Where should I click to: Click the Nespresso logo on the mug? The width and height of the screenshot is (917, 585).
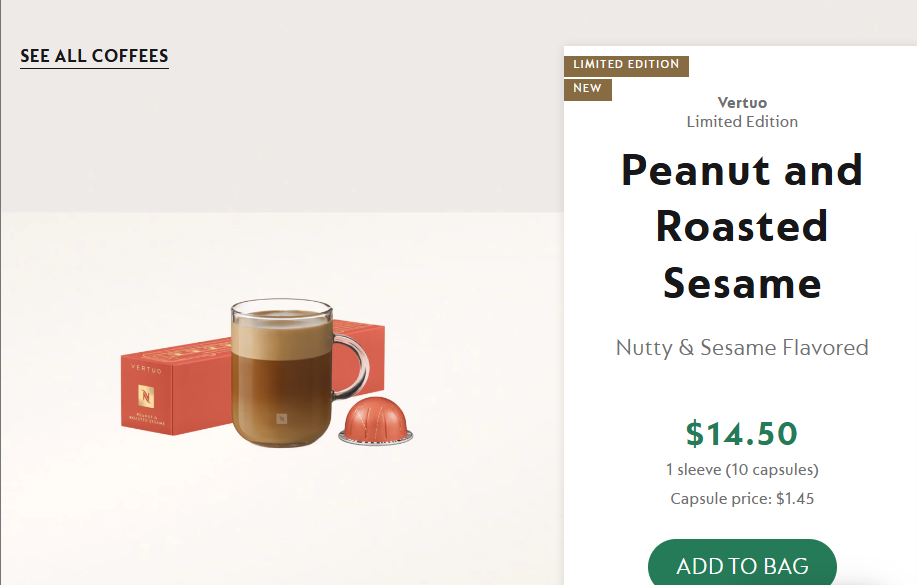[x=281, y=420]
